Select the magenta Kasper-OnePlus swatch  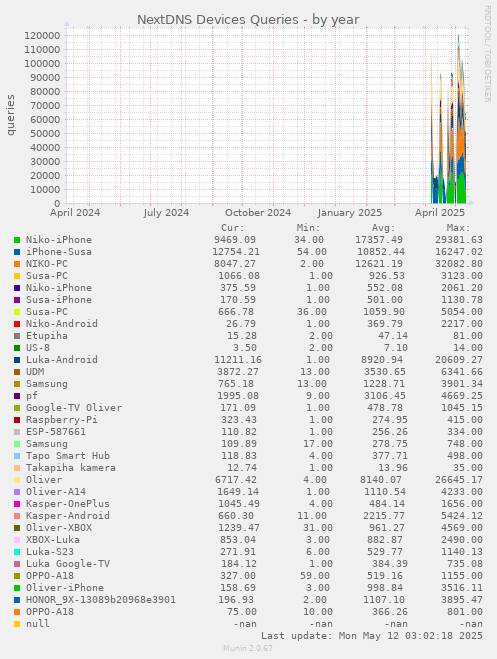[x=17, y=504]
